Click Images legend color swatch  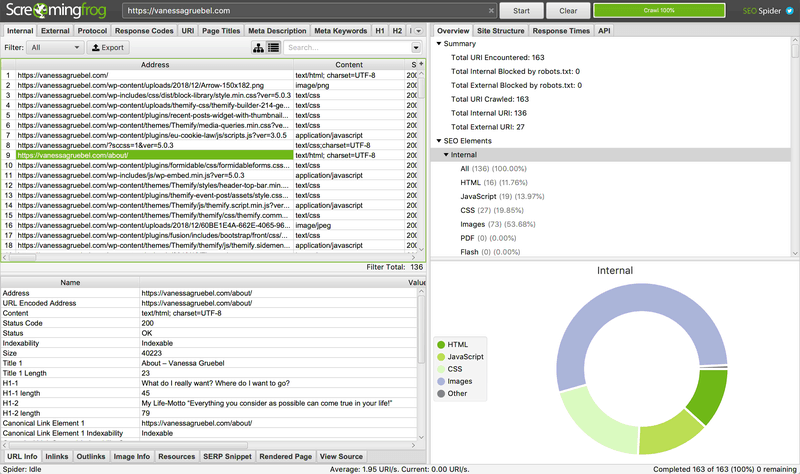click(441, 381)
